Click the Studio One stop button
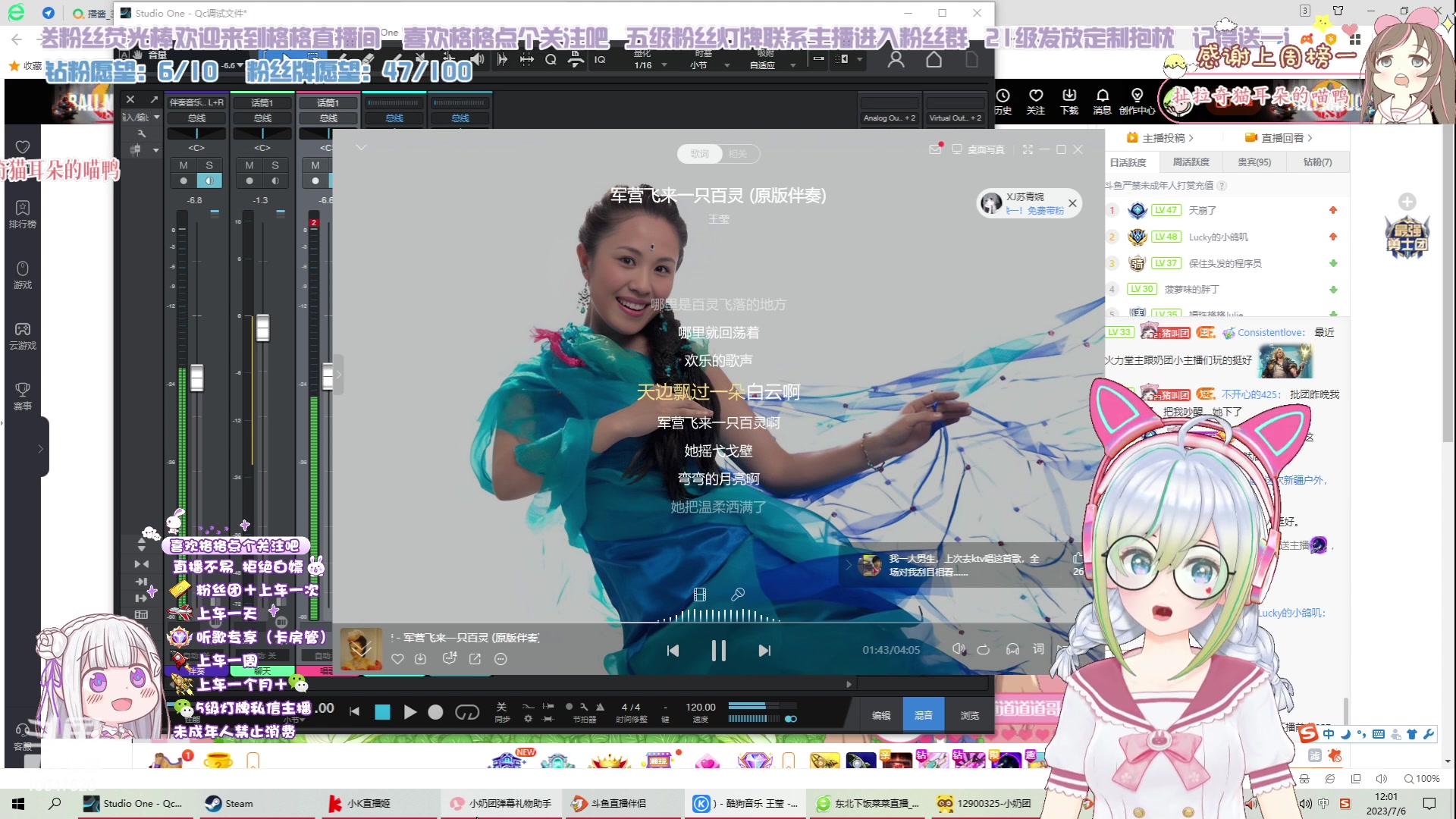Image resolution: width=1456 pixels, height=819 pixels. 382,712
